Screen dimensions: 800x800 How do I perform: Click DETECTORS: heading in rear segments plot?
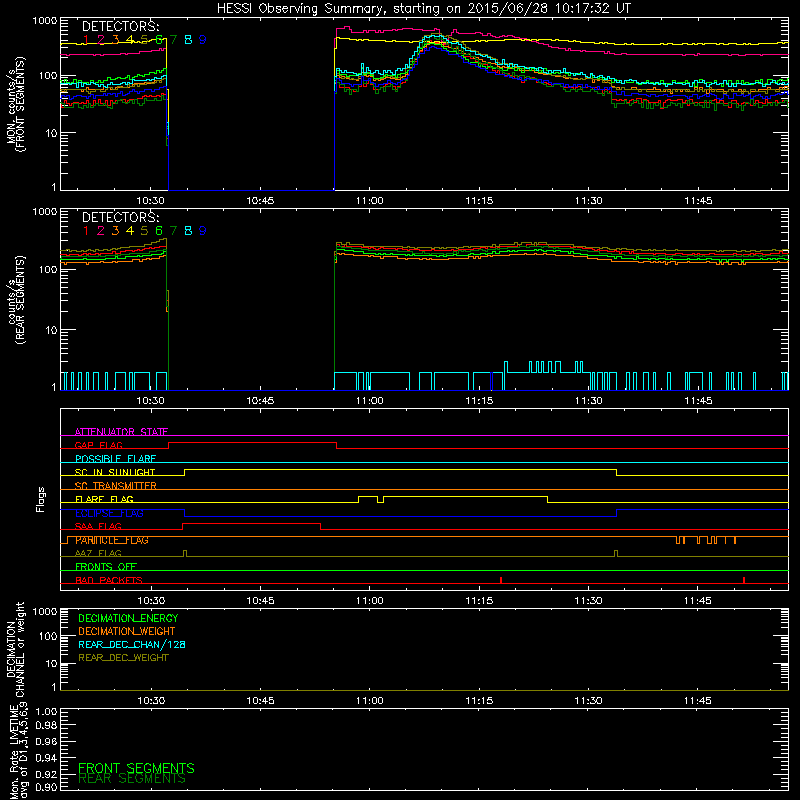tap(120, 217)
